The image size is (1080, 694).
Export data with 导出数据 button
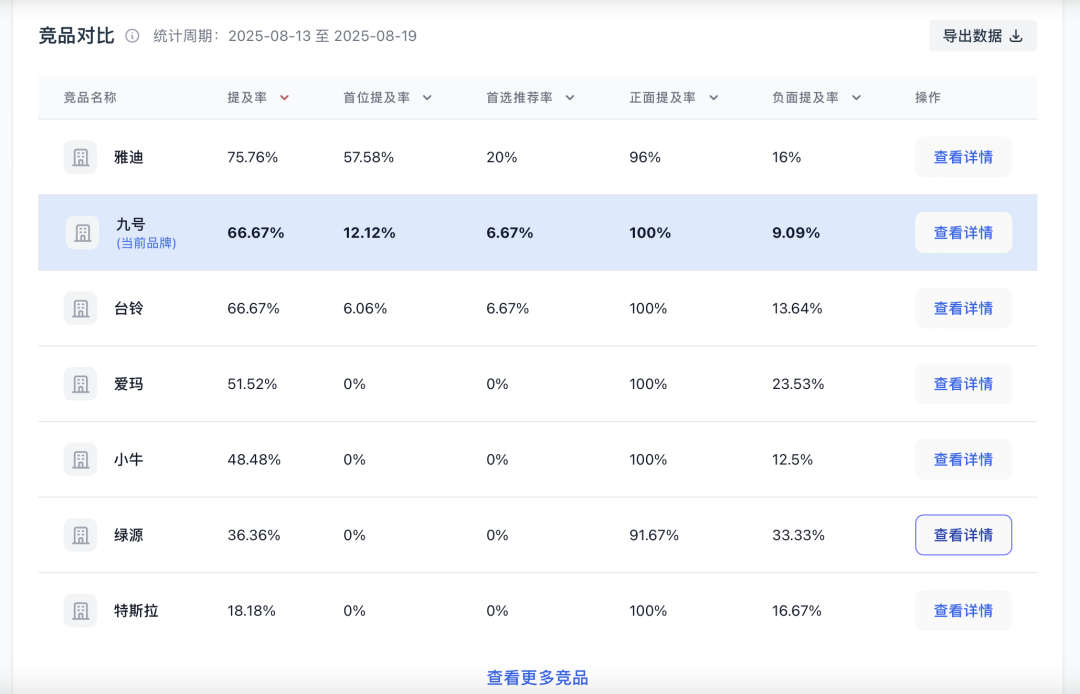[x=983, y=36]
